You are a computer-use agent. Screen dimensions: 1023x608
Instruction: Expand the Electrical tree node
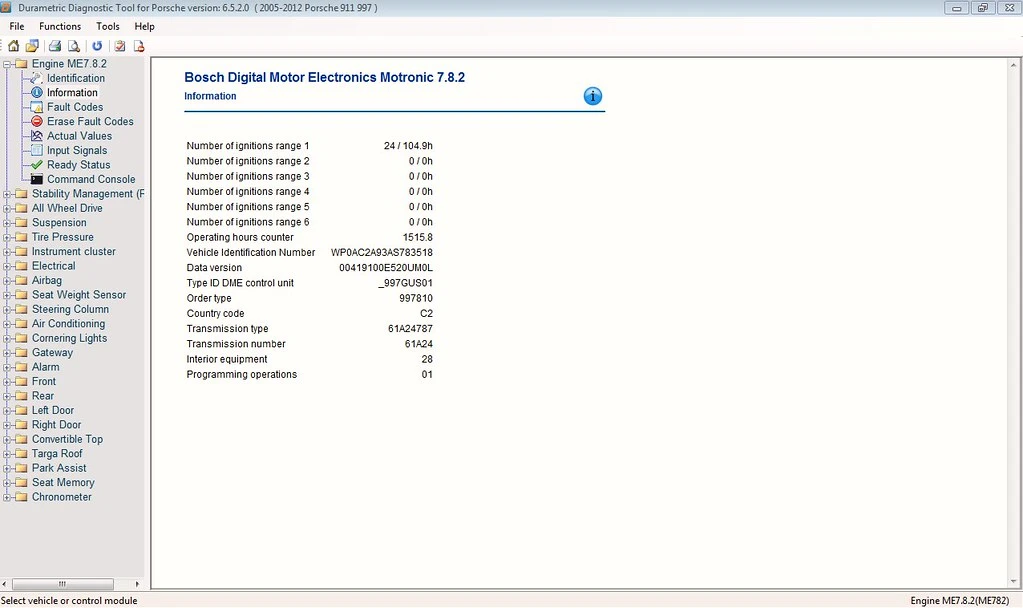(7, 266)
